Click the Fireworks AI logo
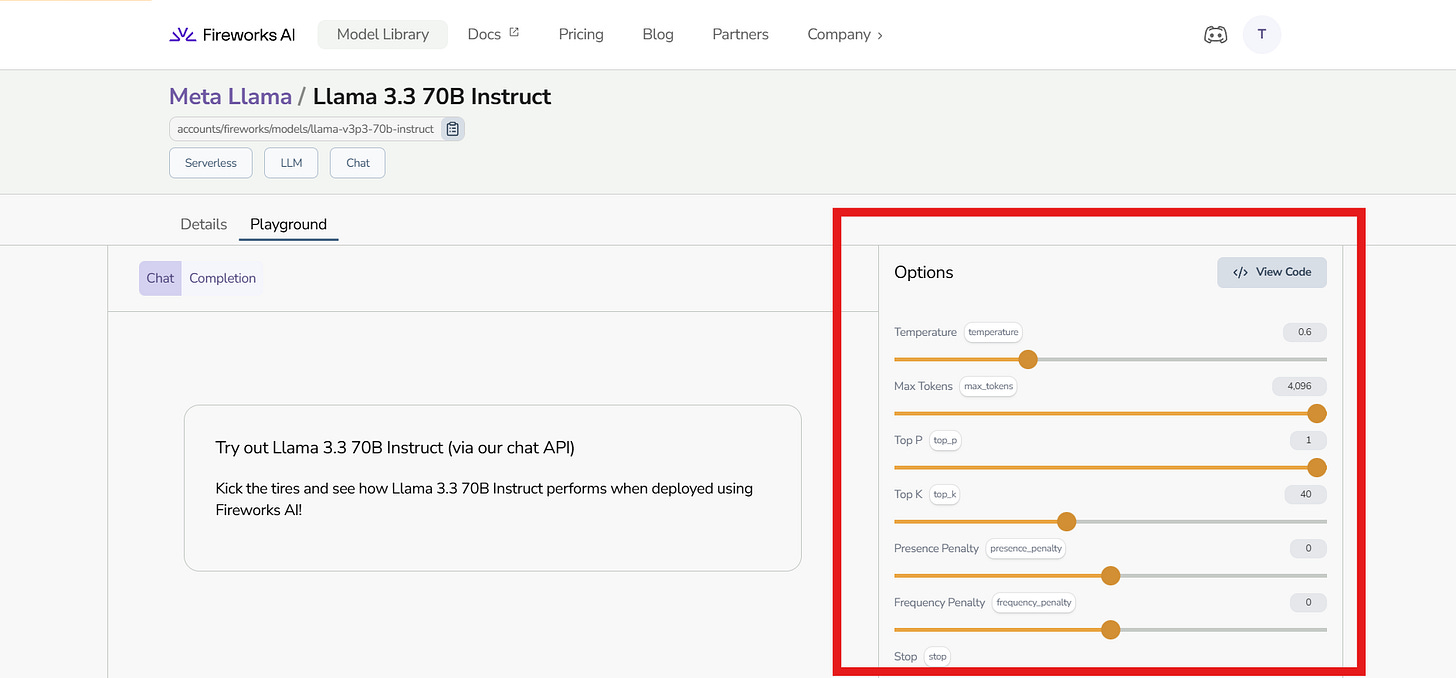The height and width of the screenshot is (678, 1456). click(x=232, y=34)
